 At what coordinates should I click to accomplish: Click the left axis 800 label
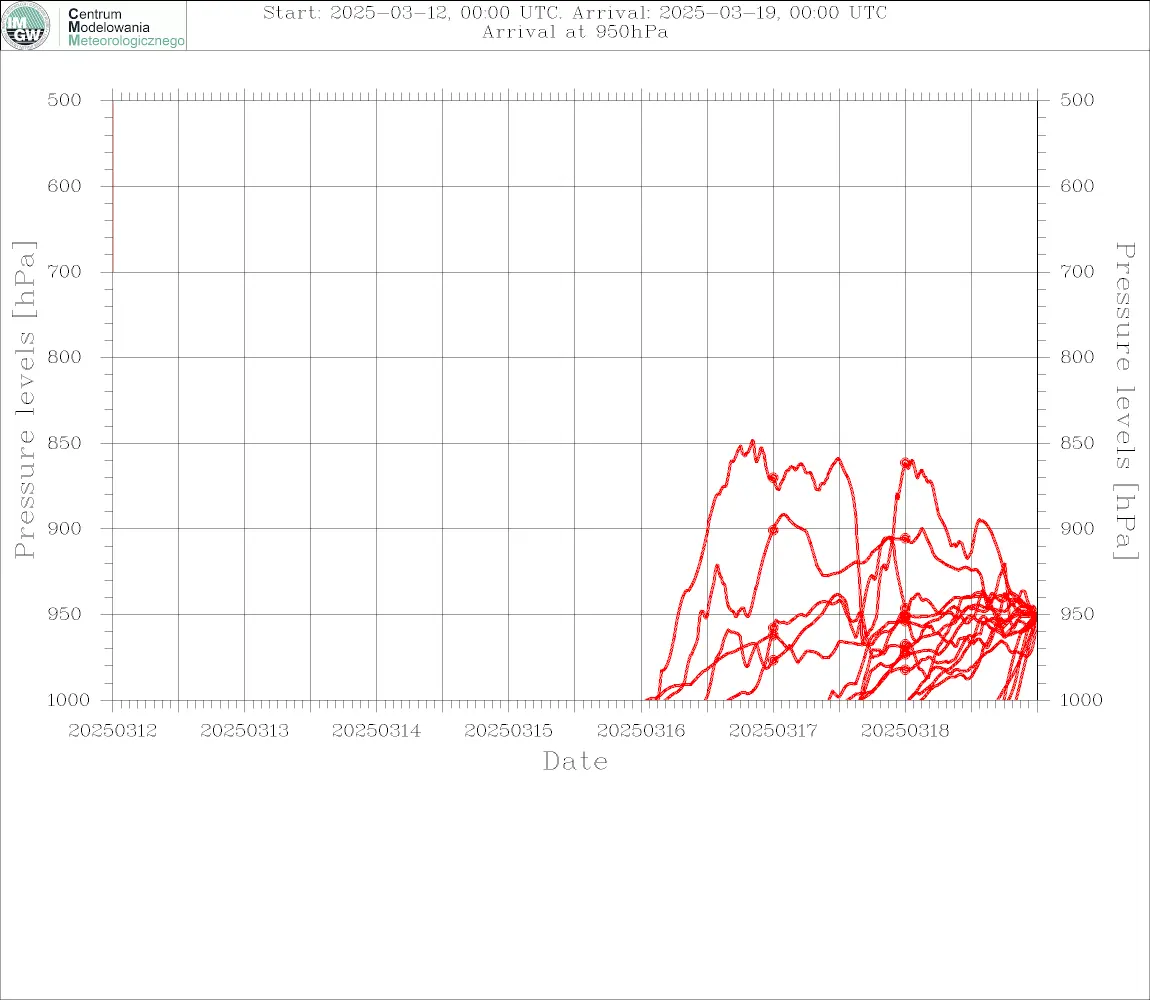click(65, 357)
